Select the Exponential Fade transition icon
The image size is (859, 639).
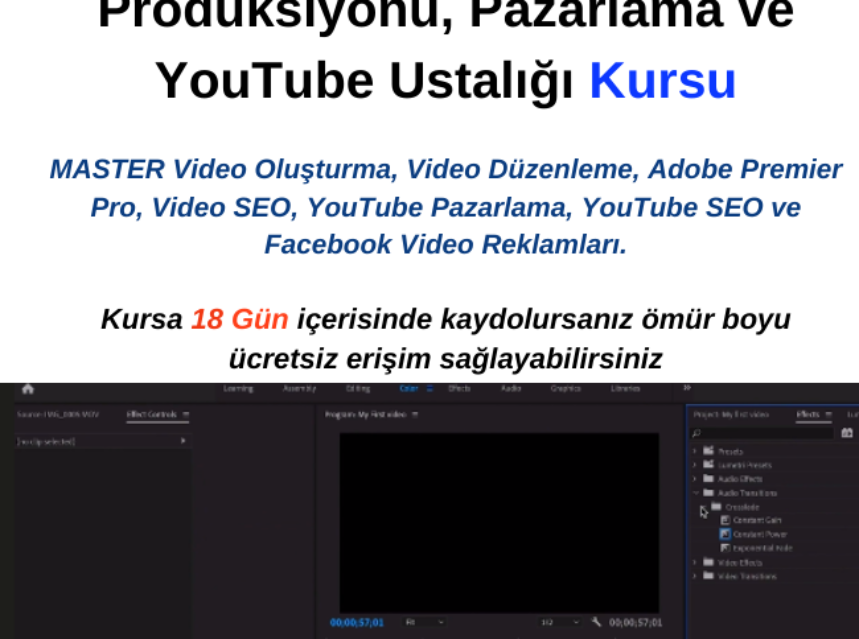coord(725,547)
